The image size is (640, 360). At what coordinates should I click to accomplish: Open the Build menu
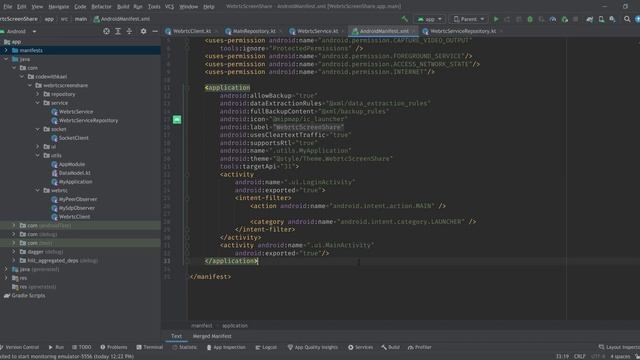(x=123, y=7)
